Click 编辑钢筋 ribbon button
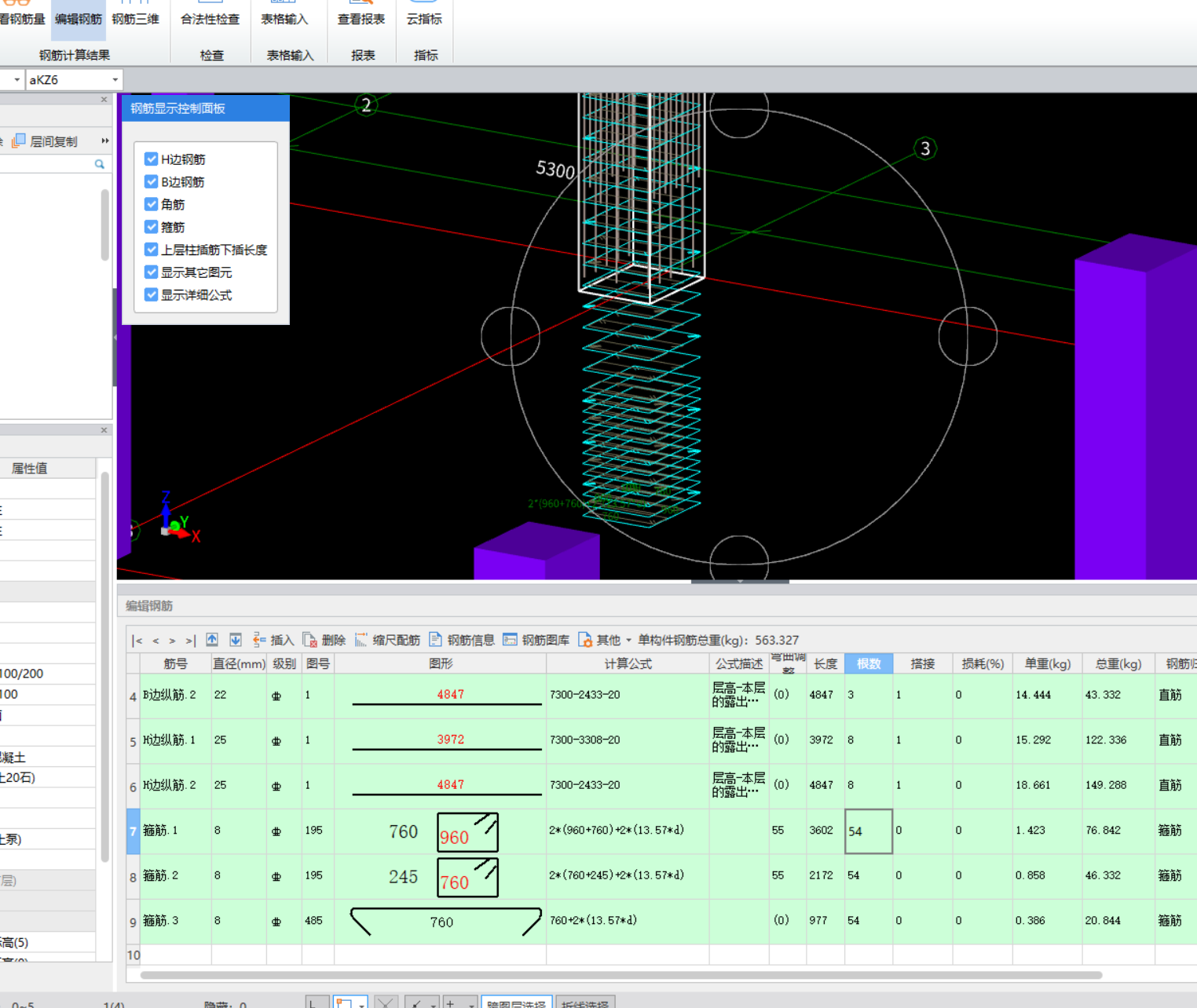This screenshot has height=1008, width=1197. click(79, 19)
